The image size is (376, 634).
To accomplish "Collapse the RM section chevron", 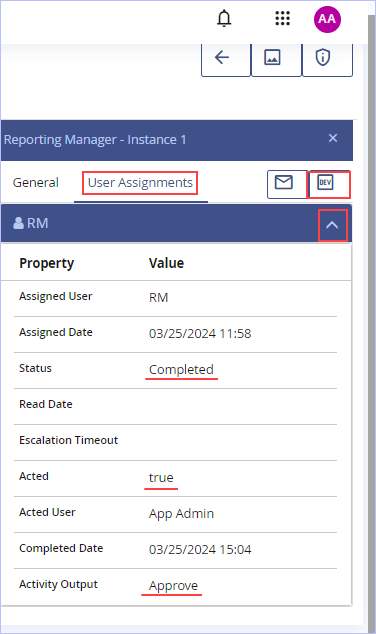I will pyautogui.click(x=332, y=225).
